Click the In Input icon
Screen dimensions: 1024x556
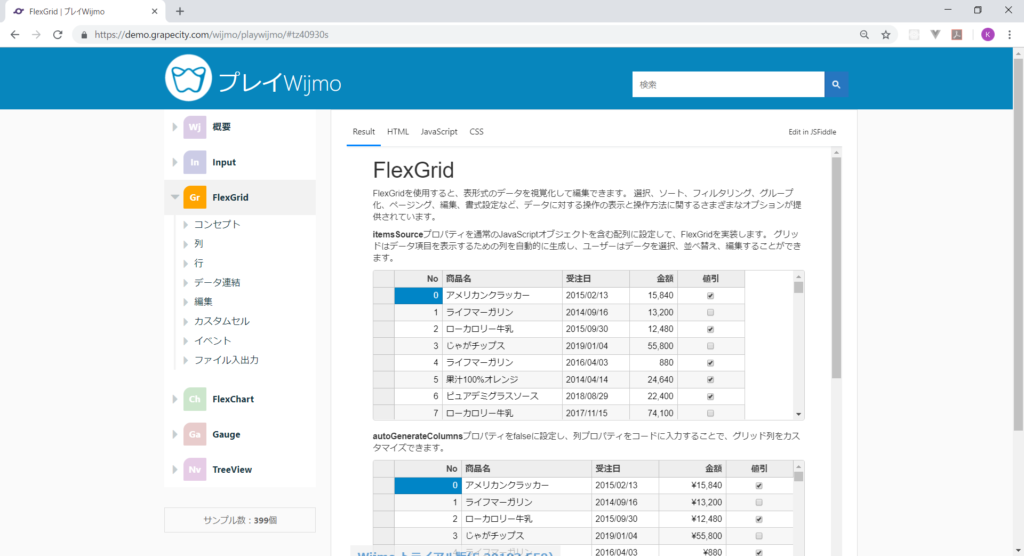(x=195, y=162)
